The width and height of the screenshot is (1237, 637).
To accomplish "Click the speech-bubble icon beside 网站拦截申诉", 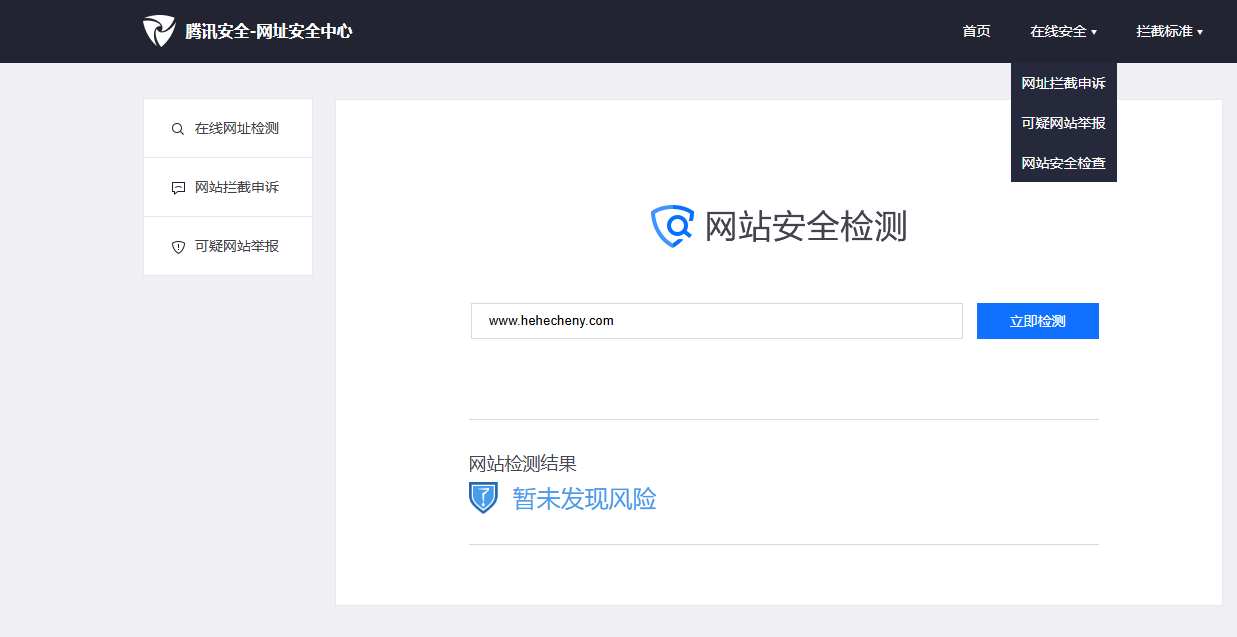I will coord(178,188).
